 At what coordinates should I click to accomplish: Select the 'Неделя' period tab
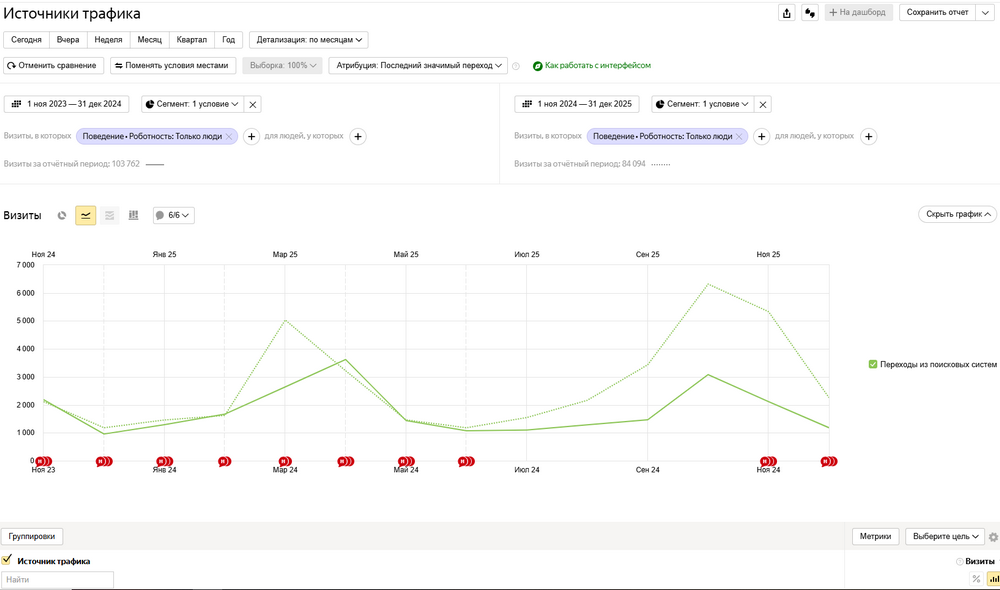click(x=108, y=40)
